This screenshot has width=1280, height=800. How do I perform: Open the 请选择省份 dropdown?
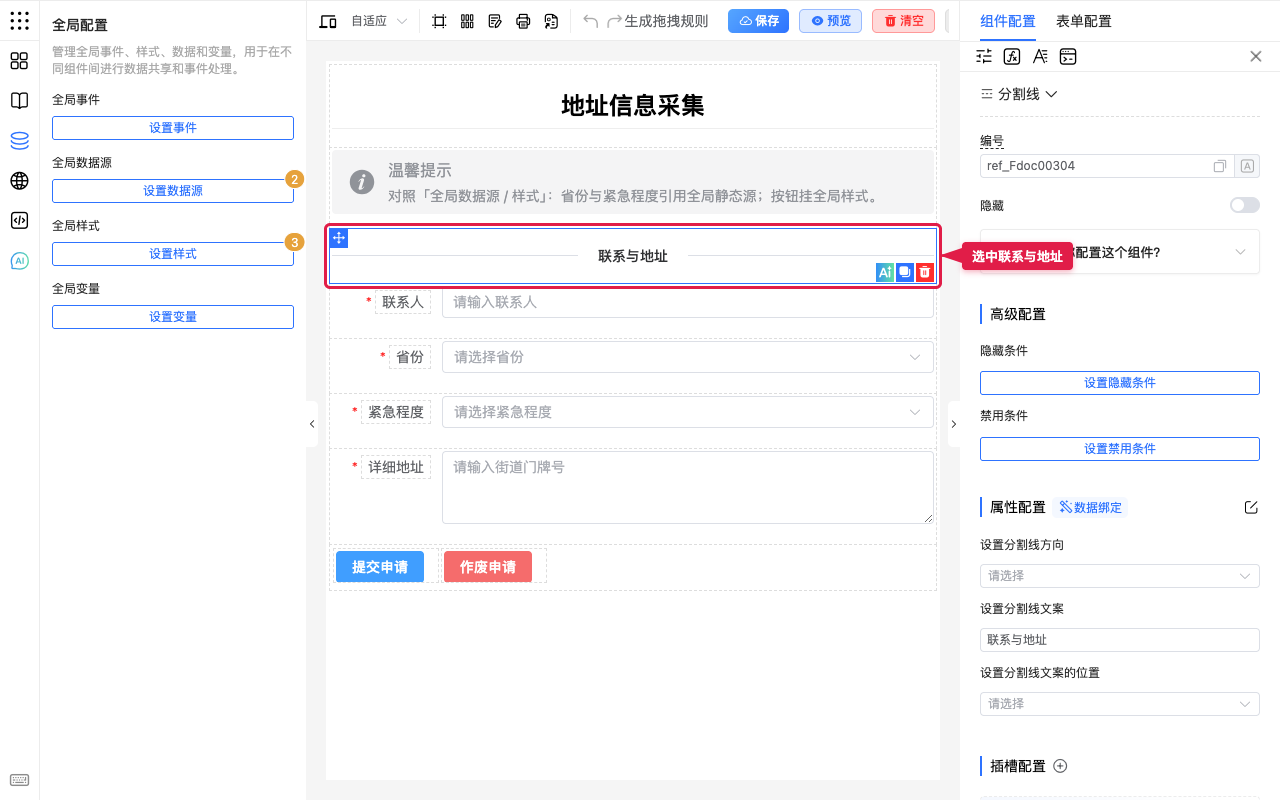pyautogui.click(x=688, y=357)
